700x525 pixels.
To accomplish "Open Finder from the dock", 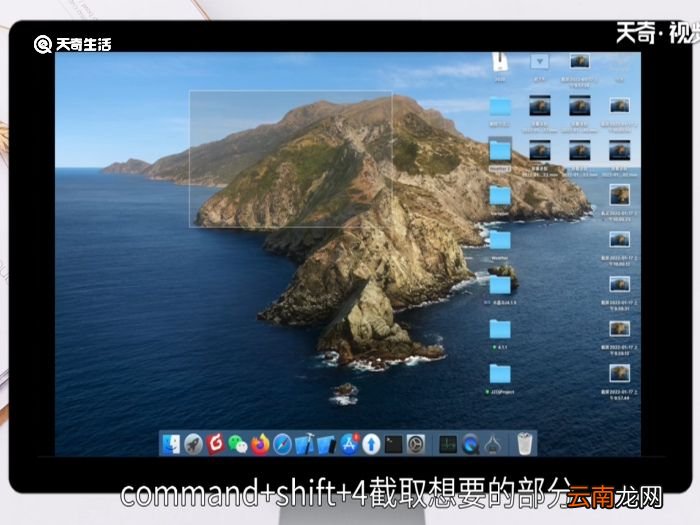I will click(171, 444).
